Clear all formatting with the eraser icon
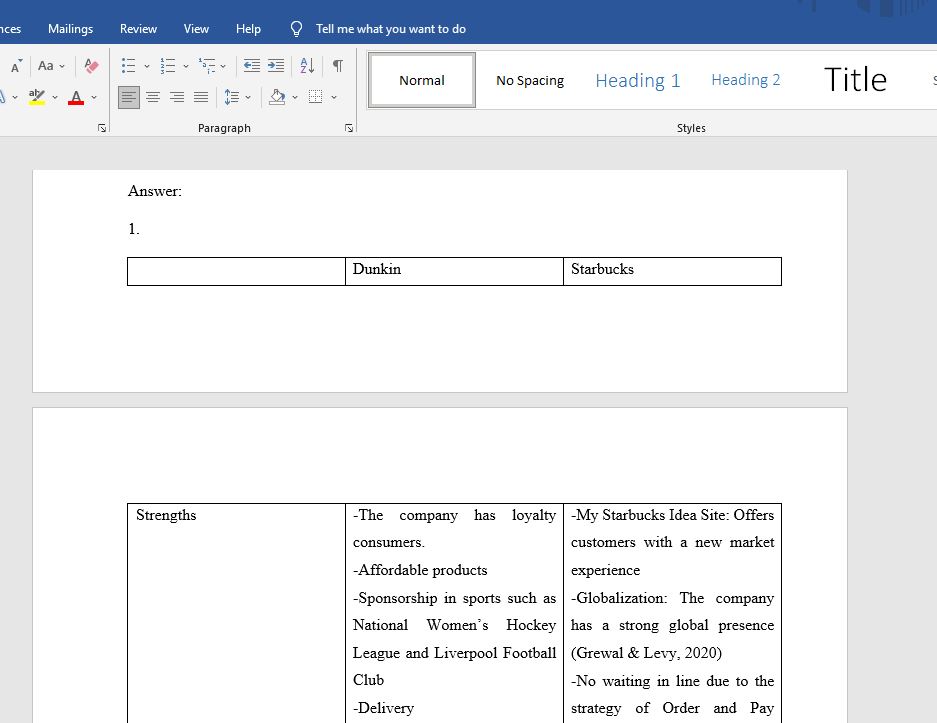The image size is (937, 723). [91, 66]
